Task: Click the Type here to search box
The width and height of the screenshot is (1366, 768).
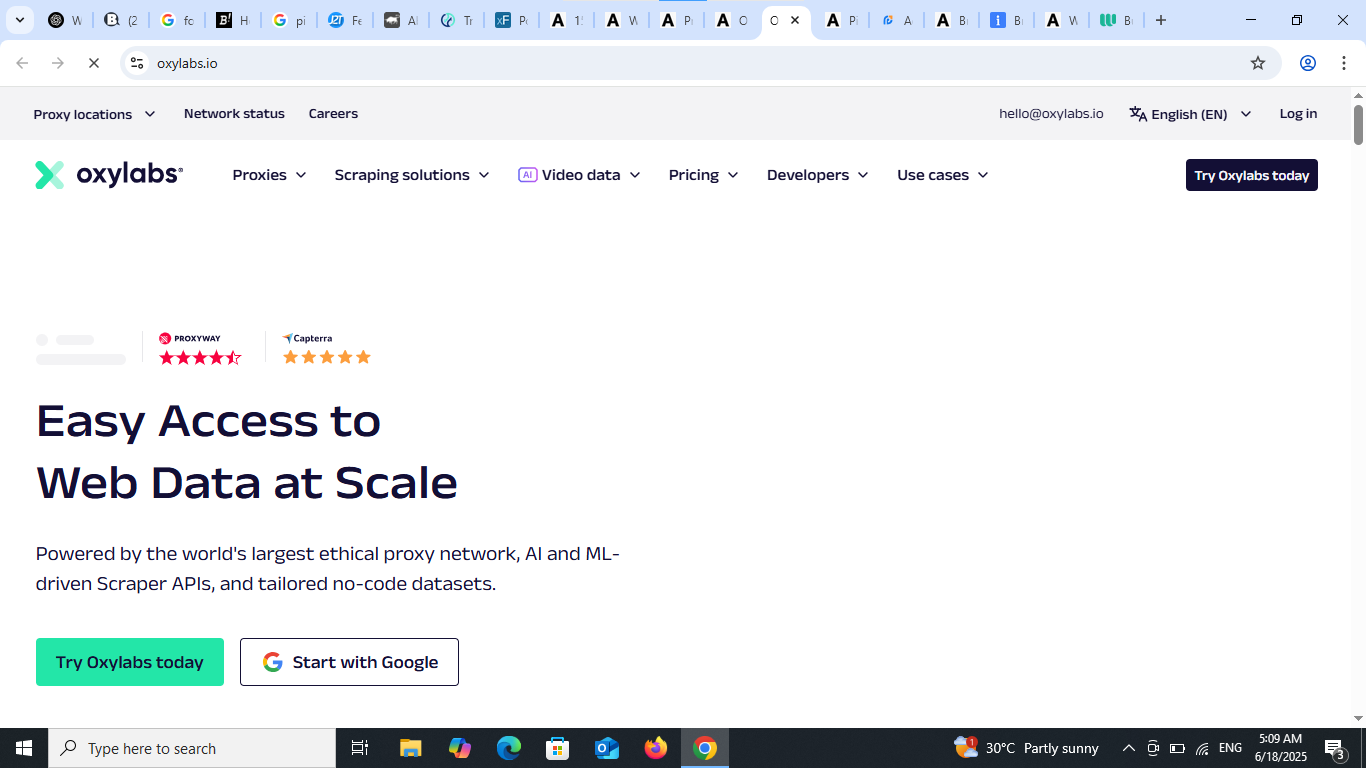Action: click(192, 748)
